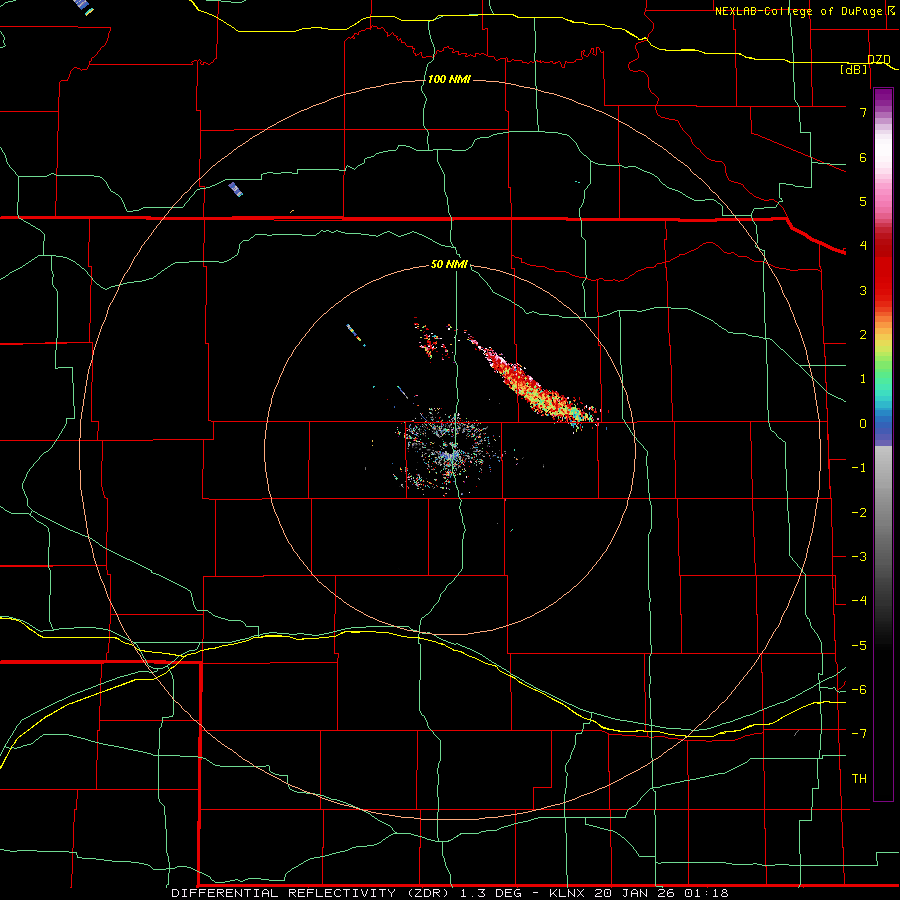Click the -4 dB tick label on scale

pyautogui.click(x=859, y=601)
